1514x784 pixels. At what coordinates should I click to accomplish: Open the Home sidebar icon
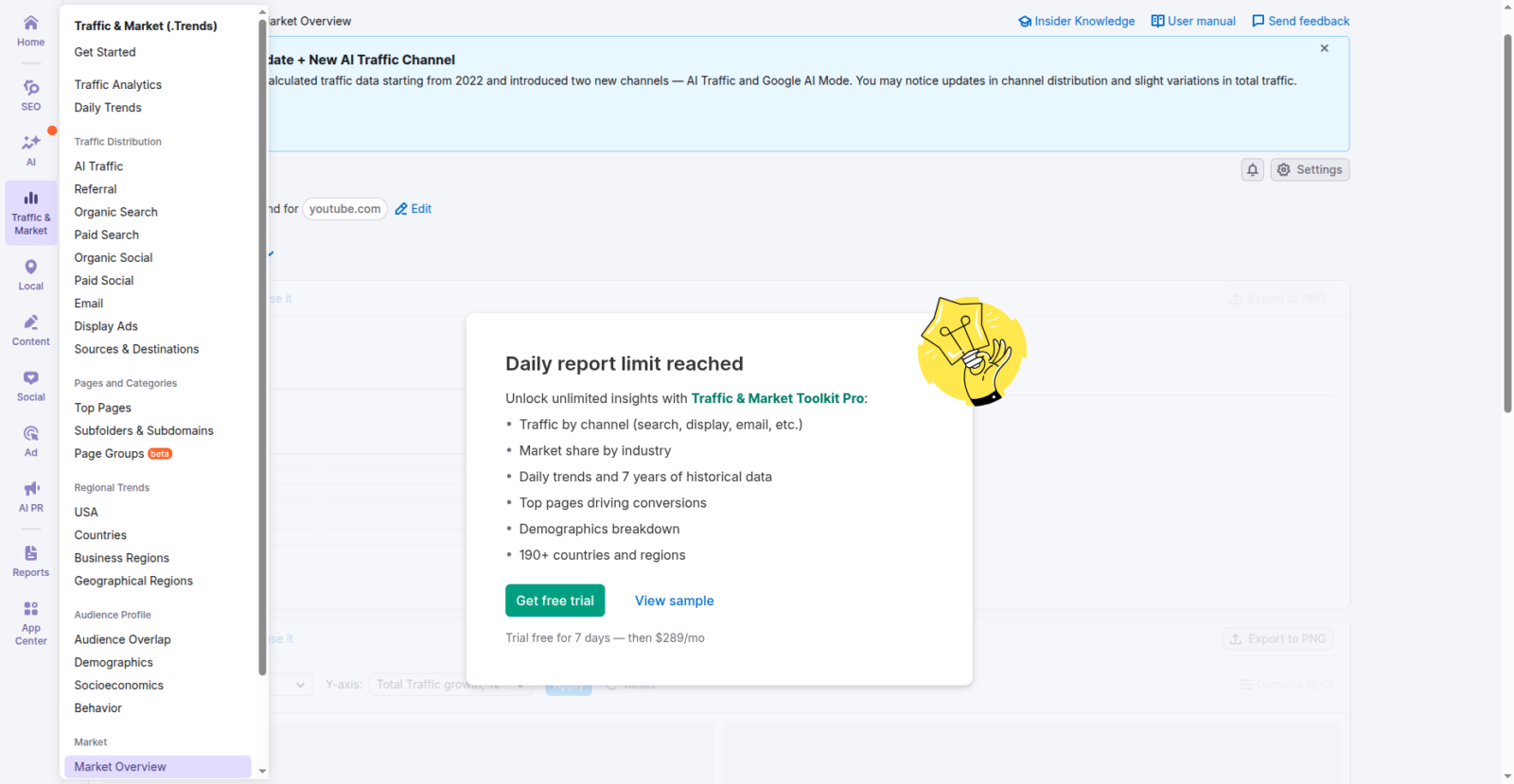tap(30, 30)
